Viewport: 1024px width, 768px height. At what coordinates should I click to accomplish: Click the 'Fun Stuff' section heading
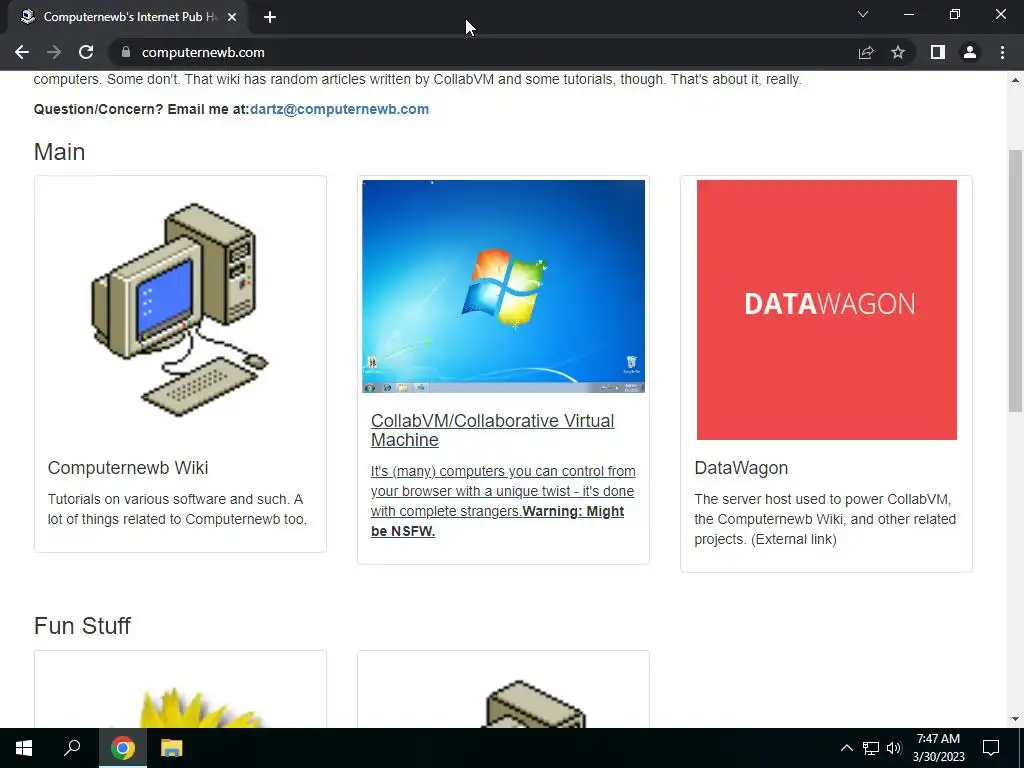82,626
